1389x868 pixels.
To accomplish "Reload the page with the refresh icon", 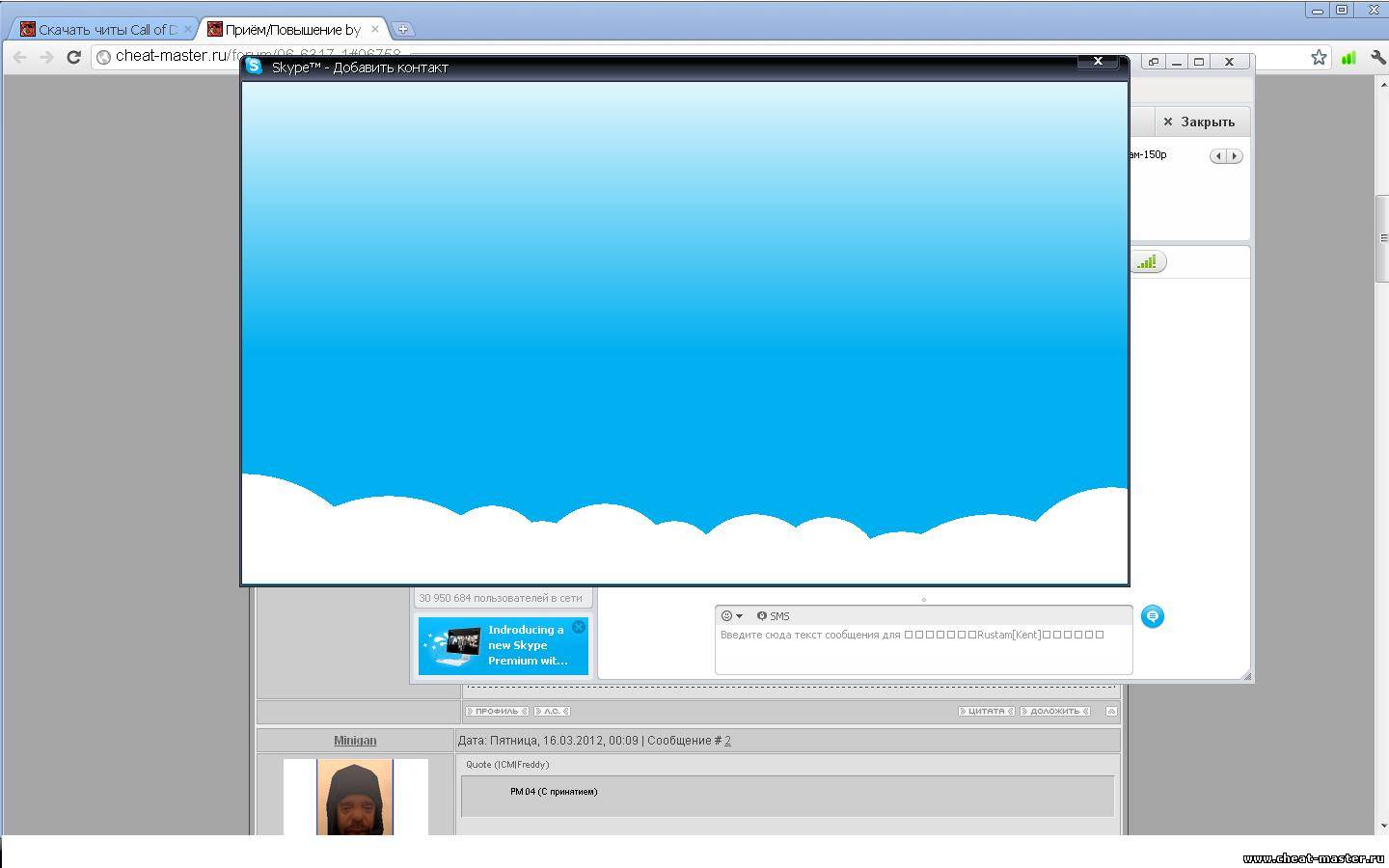I will (x=73, y=57).
